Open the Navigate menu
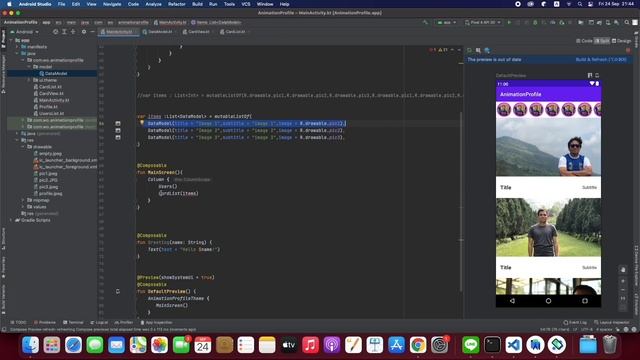This screenshot has height=360, width=640. point(112,4)
